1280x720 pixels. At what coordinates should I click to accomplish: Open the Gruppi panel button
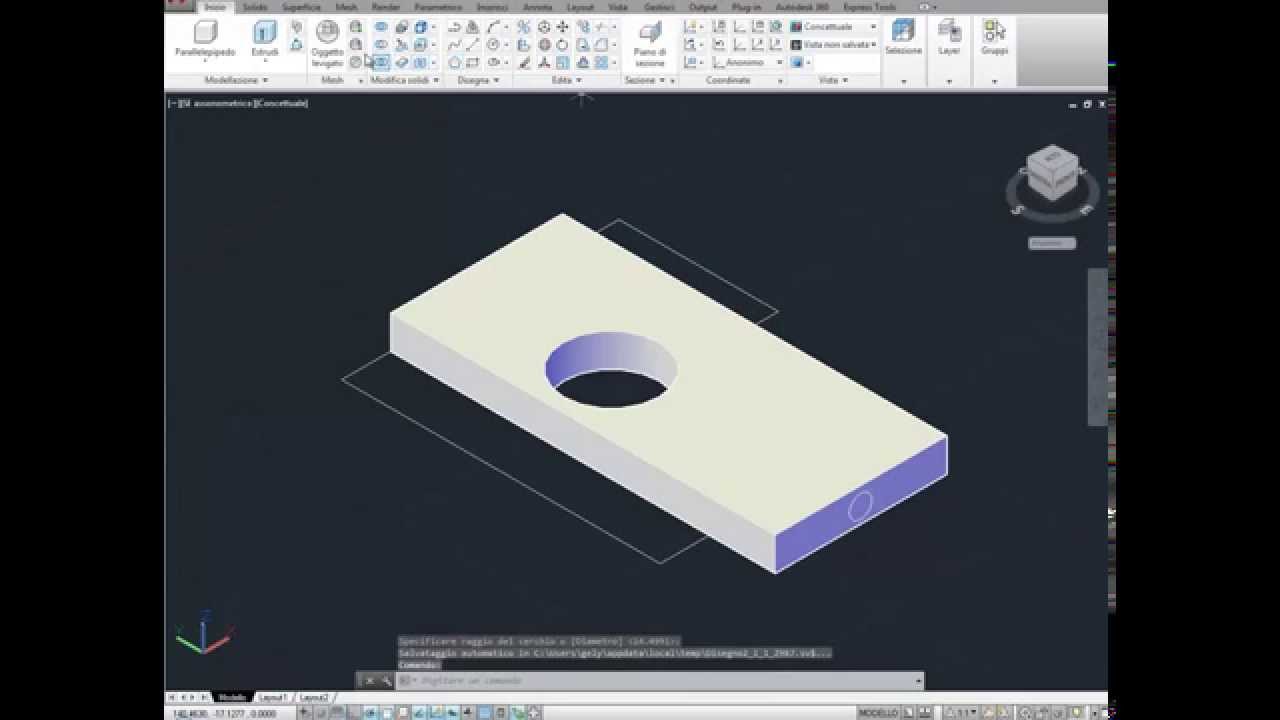(x=994, y=38)
